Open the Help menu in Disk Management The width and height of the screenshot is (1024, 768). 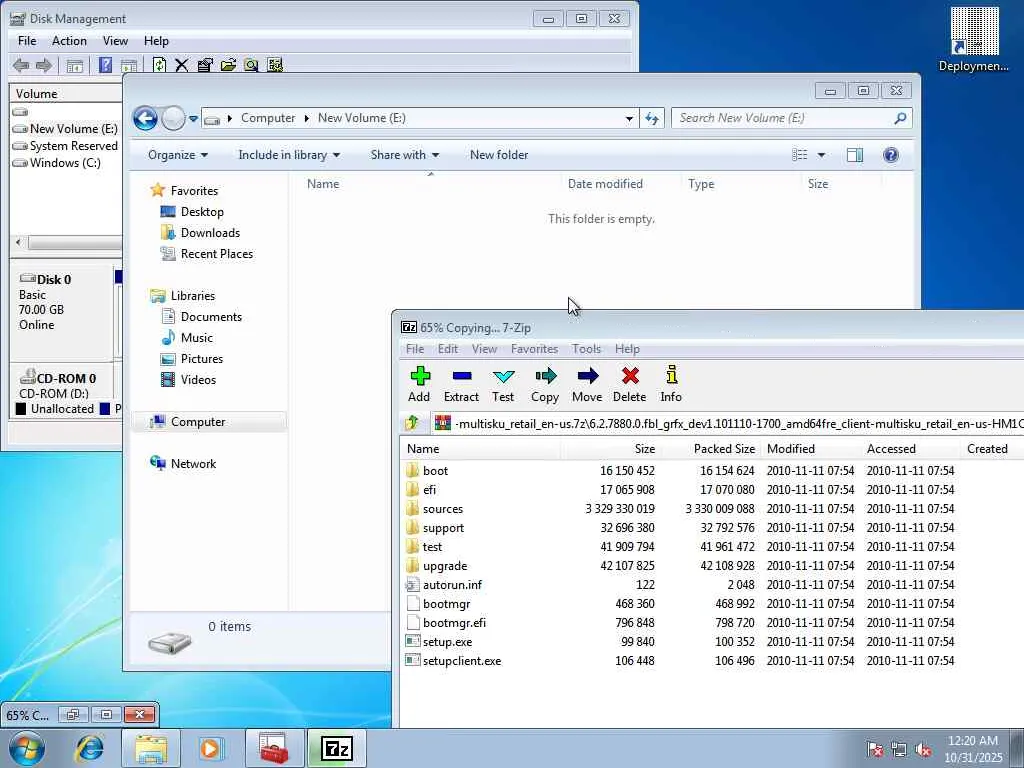[156, 40]
